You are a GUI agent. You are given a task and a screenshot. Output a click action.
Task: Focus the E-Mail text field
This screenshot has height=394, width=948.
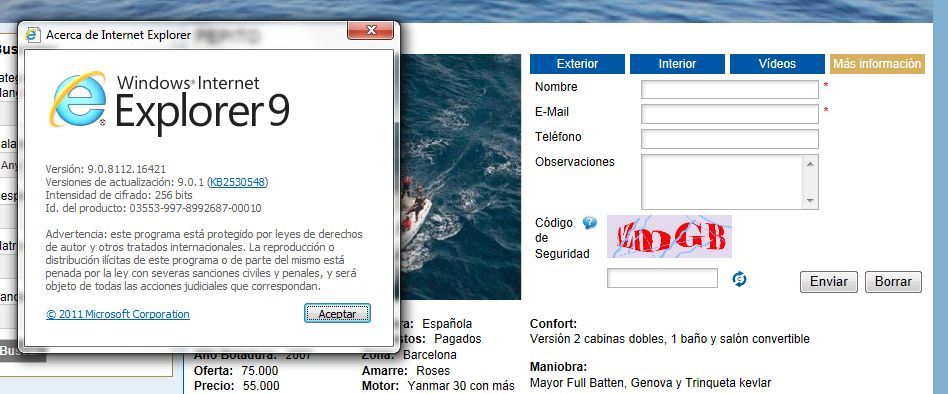pos(730,114)
